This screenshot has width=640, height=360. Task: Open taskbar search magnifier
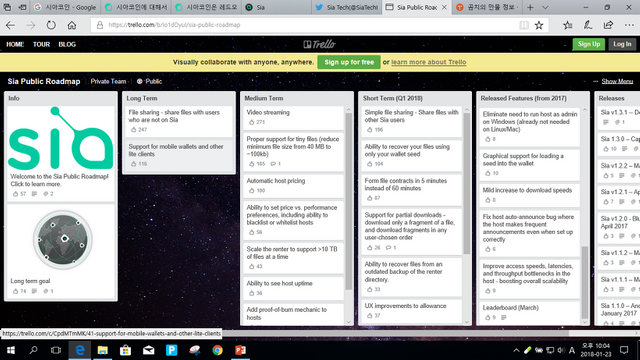coord(33,350)
